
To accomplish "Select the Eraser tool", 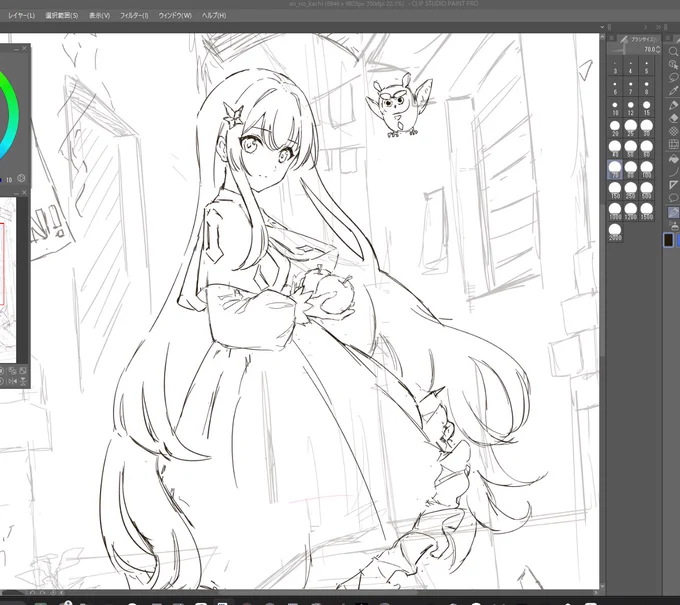I will pos(673,118).
